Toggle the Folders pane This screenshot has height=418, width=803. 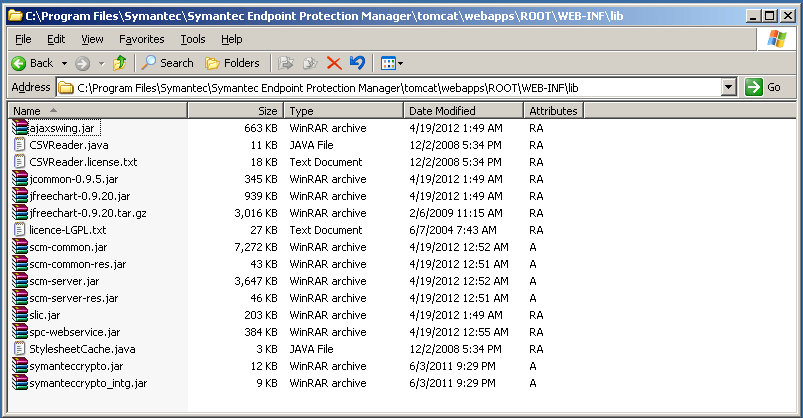click(232, 63)
